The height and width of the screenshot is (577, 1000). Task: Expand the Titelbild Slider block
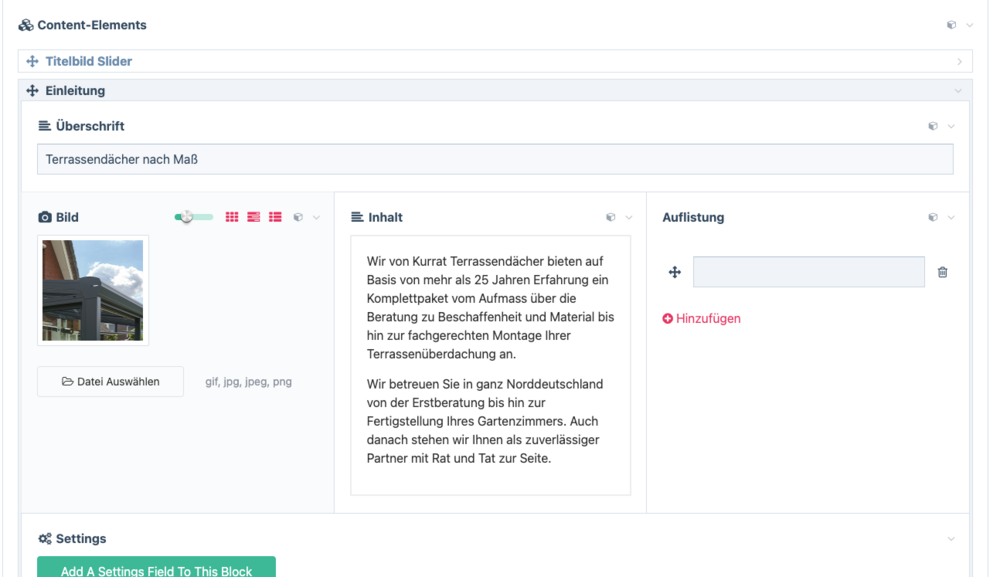(x=959, y=62)
